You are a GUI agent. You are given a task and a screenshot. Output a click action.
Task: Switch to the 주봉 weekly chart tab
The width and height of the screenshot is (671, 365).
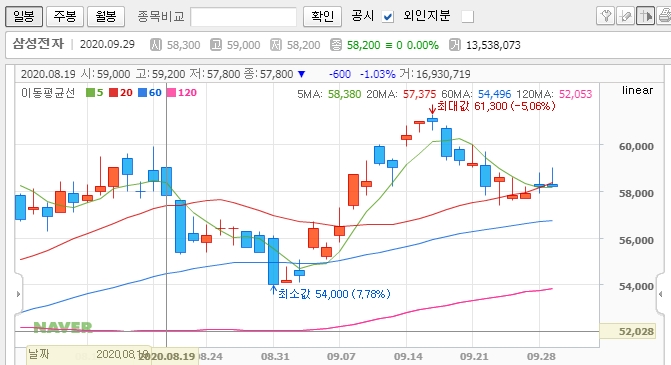click(65, 16)
